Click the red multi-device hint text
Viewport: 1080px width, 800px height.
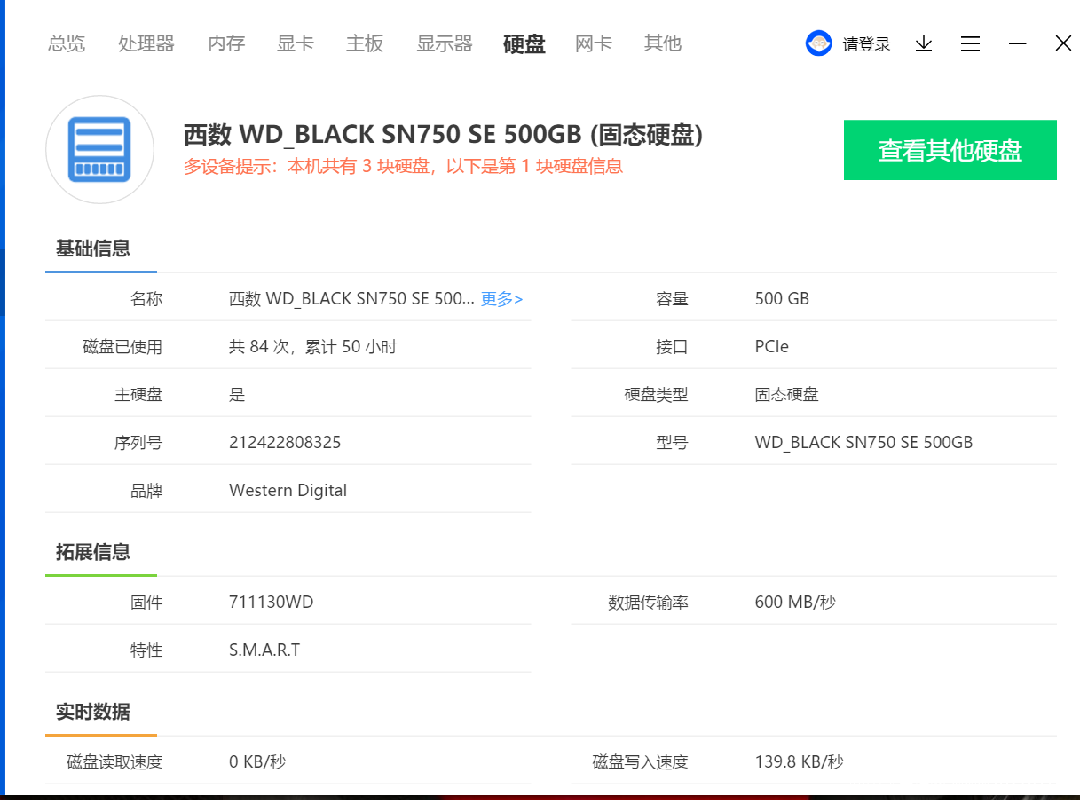pyautogui.click(x=403, y=166)
